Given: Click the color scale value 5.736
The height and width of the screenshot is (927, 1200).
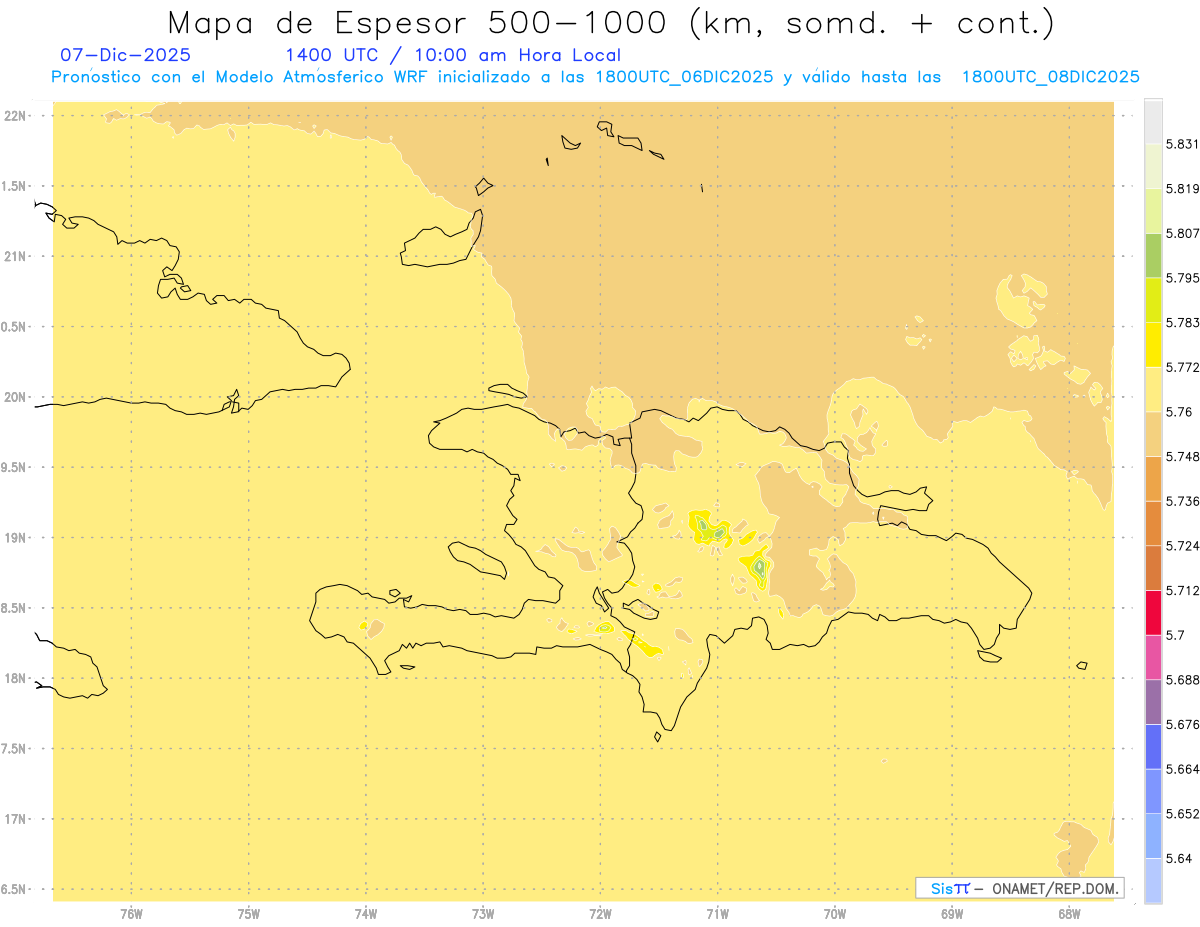Looking at the screenshot, I should tap(1183, 501).
